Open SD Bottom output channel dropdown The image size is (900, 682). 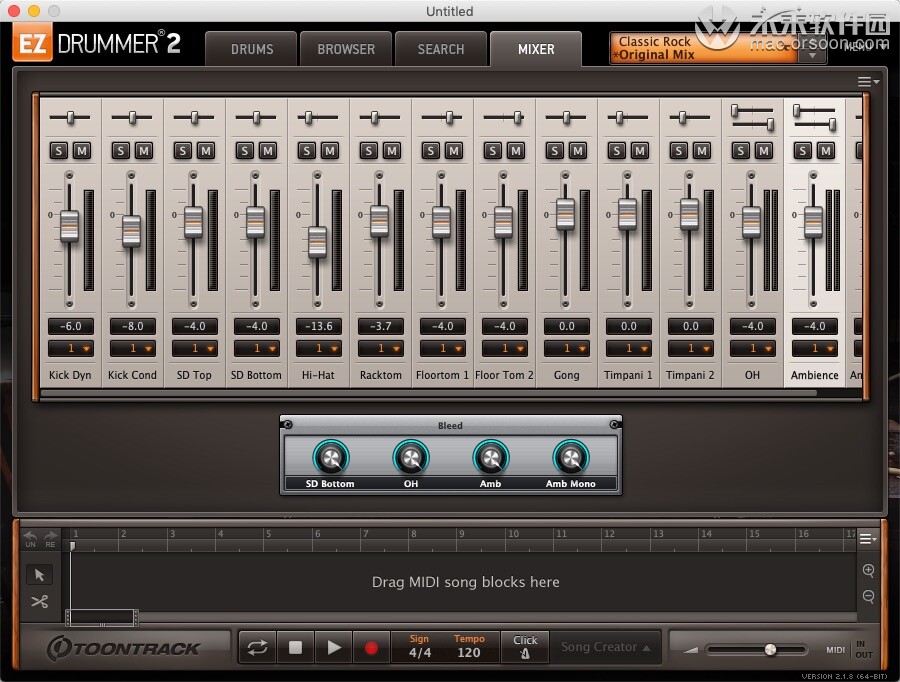(256, 348)
